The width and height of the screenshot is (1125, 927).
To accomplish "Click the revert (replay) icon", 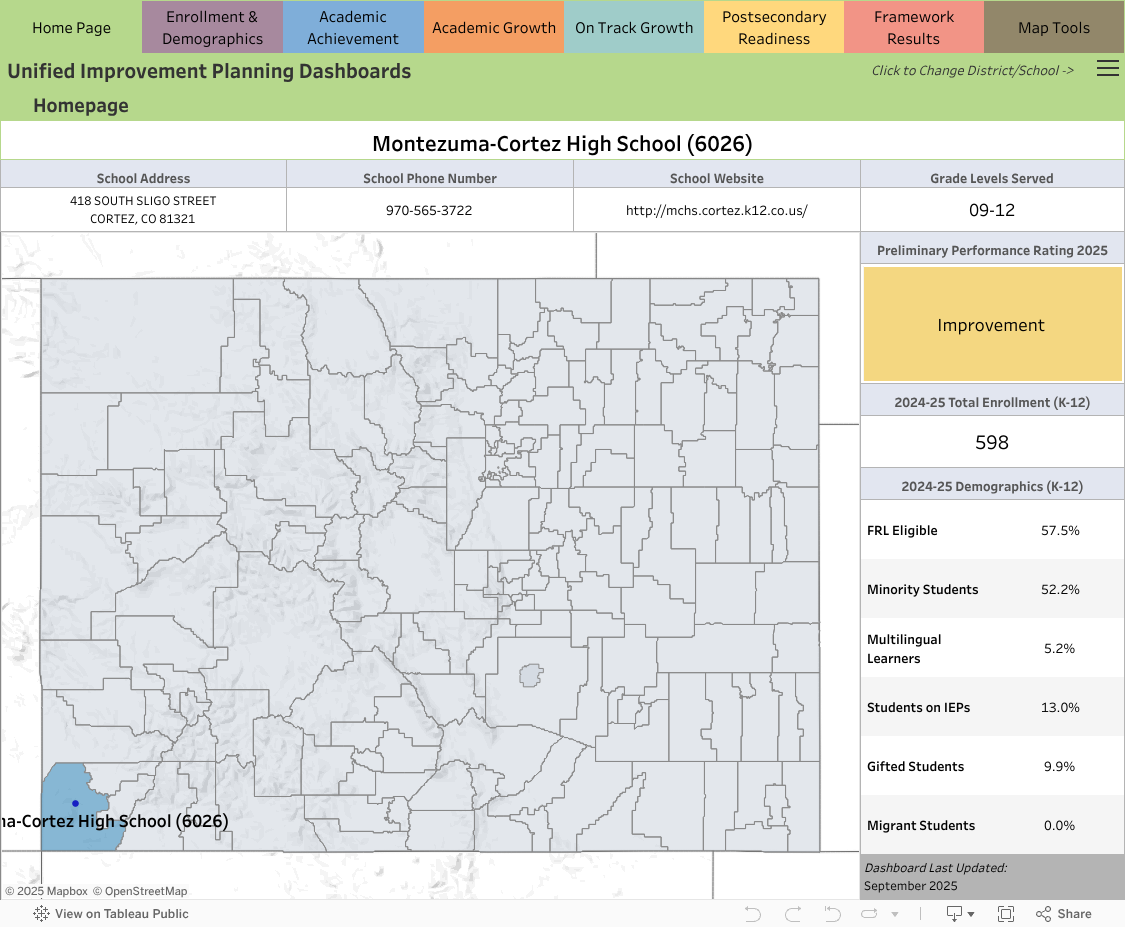I will [x=832, y=913].
